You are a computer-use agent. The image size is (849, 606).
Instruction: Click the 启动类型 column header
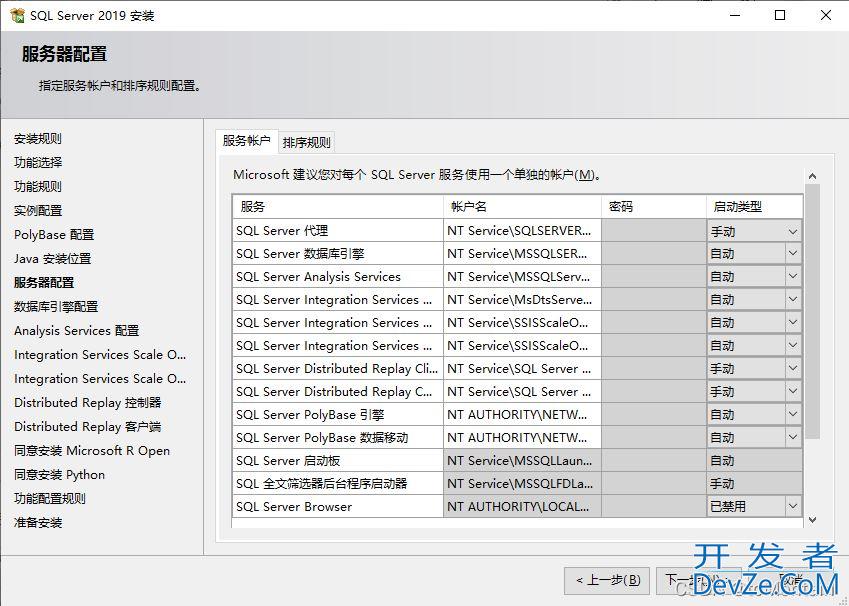pyautogui.click(x=754, y=206)
